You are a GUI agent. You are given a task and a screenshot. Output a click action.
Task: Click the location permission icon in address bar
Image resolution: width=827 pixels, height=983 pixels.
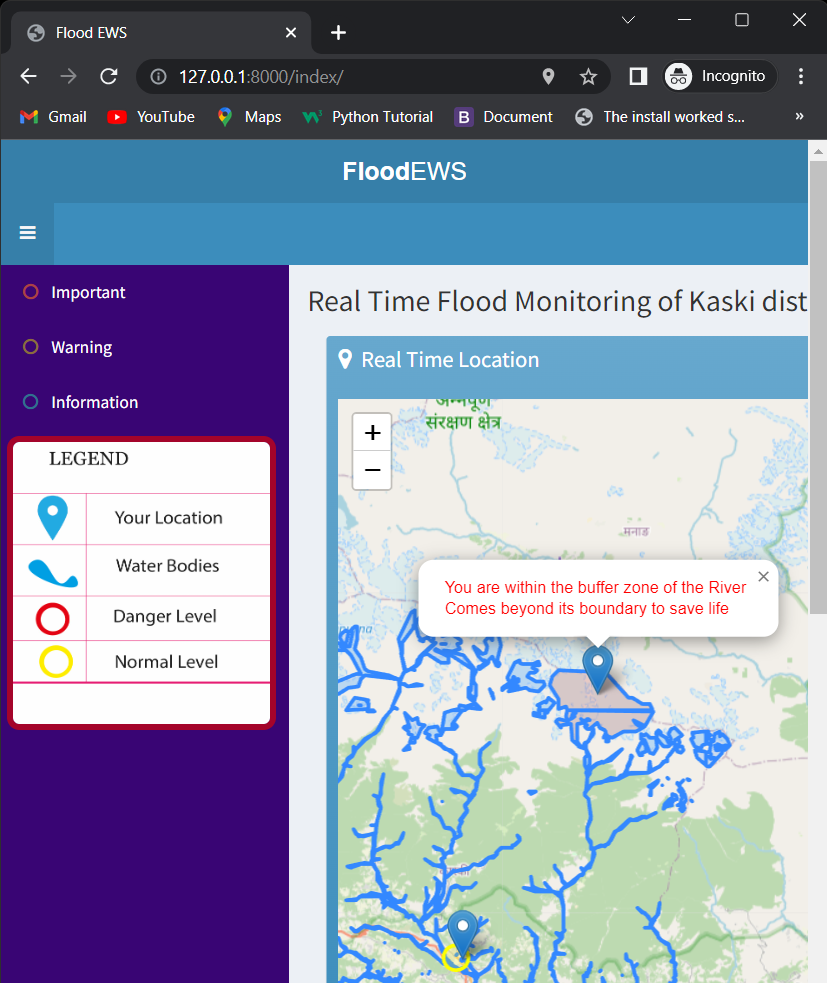[x=548, y=76]
